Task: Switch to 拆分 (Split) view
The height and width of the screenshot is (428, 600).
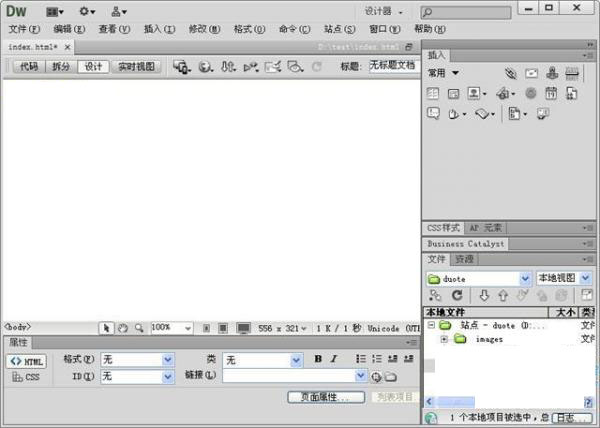Action: point(61,67)
